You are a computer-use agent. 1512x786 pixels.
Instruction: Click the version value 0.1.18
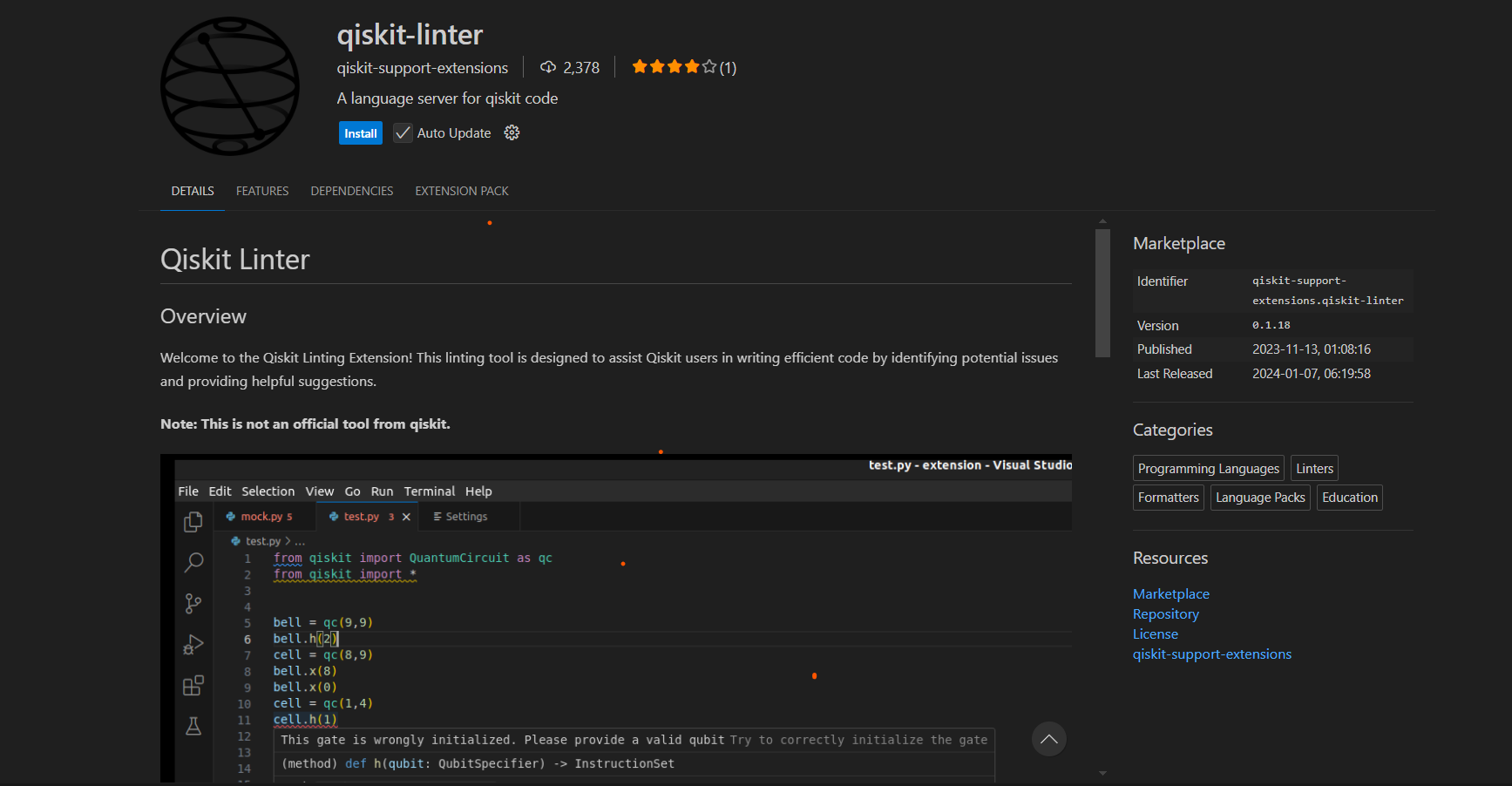(x=1271, y=325)
